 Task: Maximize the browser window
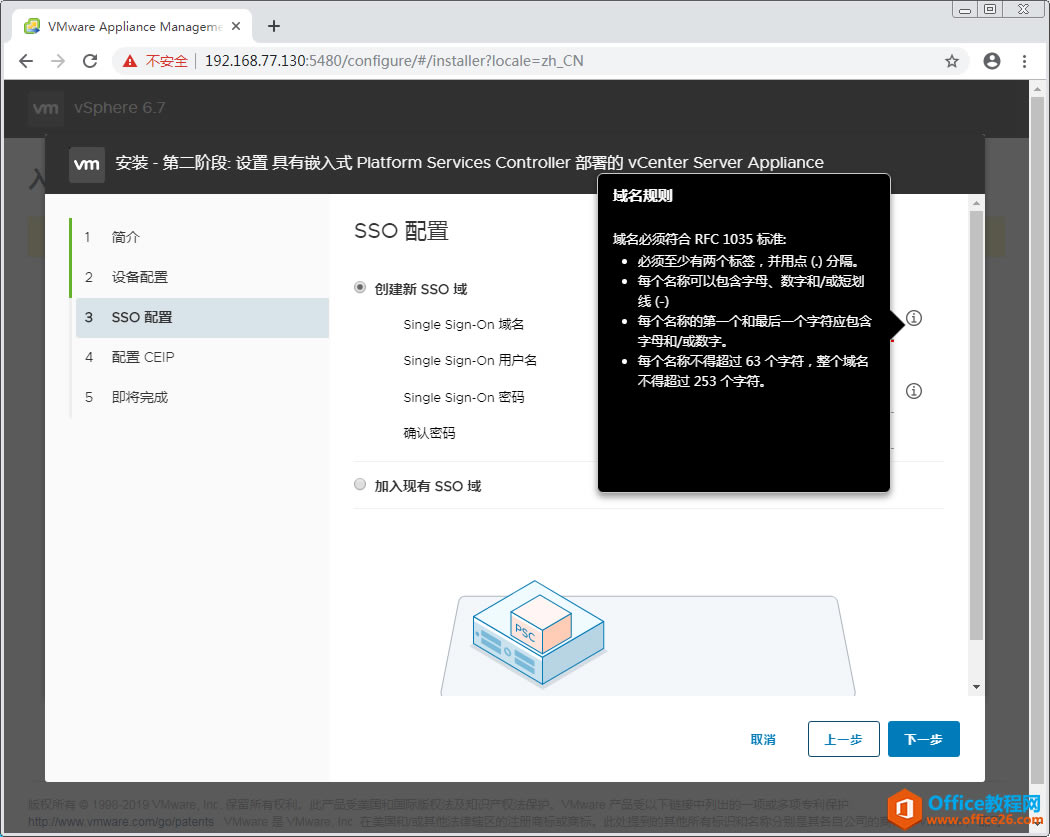990,9
